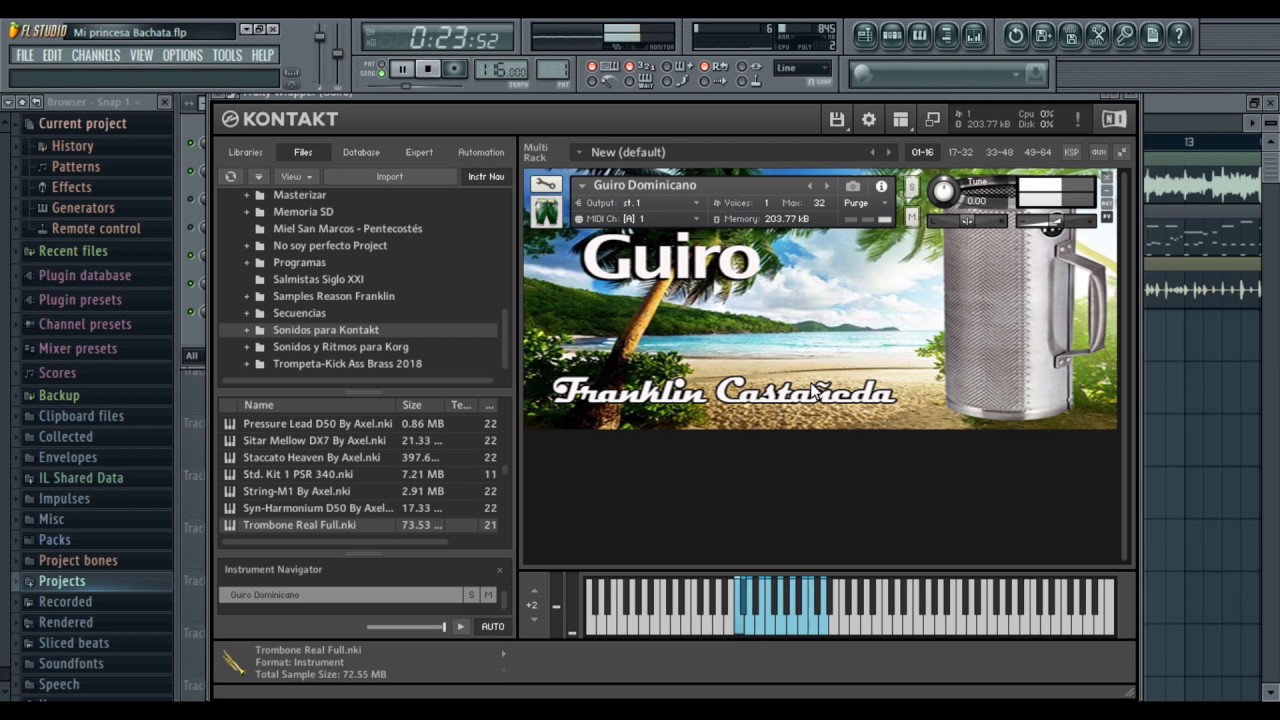
Task: Switch to Kontakt Database tab
Action: click(x=361, y=152)
